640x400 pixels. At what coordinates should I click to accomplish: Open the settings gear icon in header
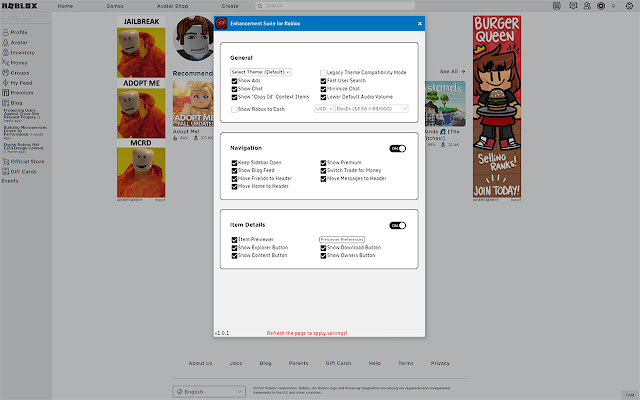click(x=629, y=6)
